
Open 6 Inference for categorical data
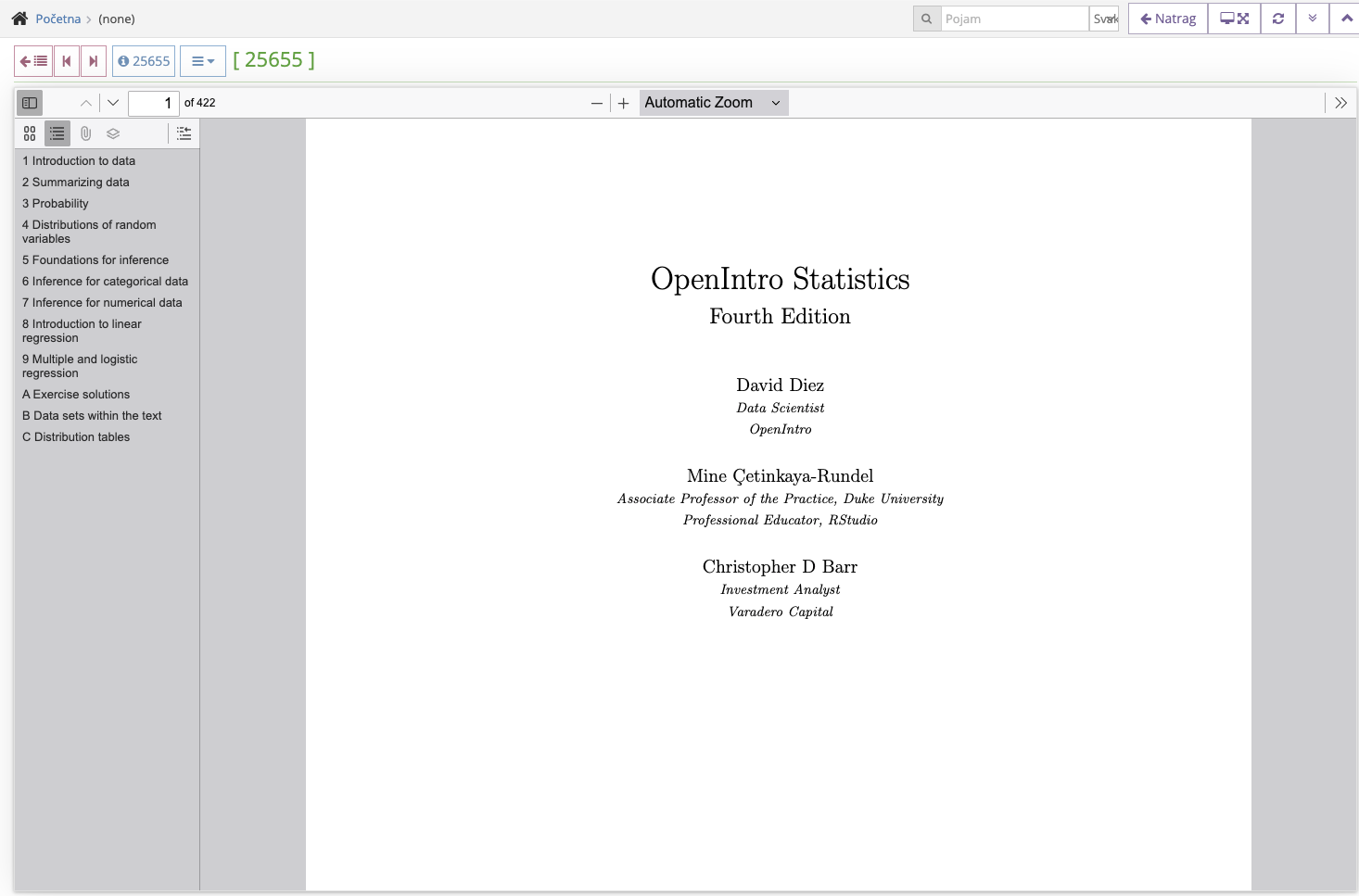pos(105,282)
